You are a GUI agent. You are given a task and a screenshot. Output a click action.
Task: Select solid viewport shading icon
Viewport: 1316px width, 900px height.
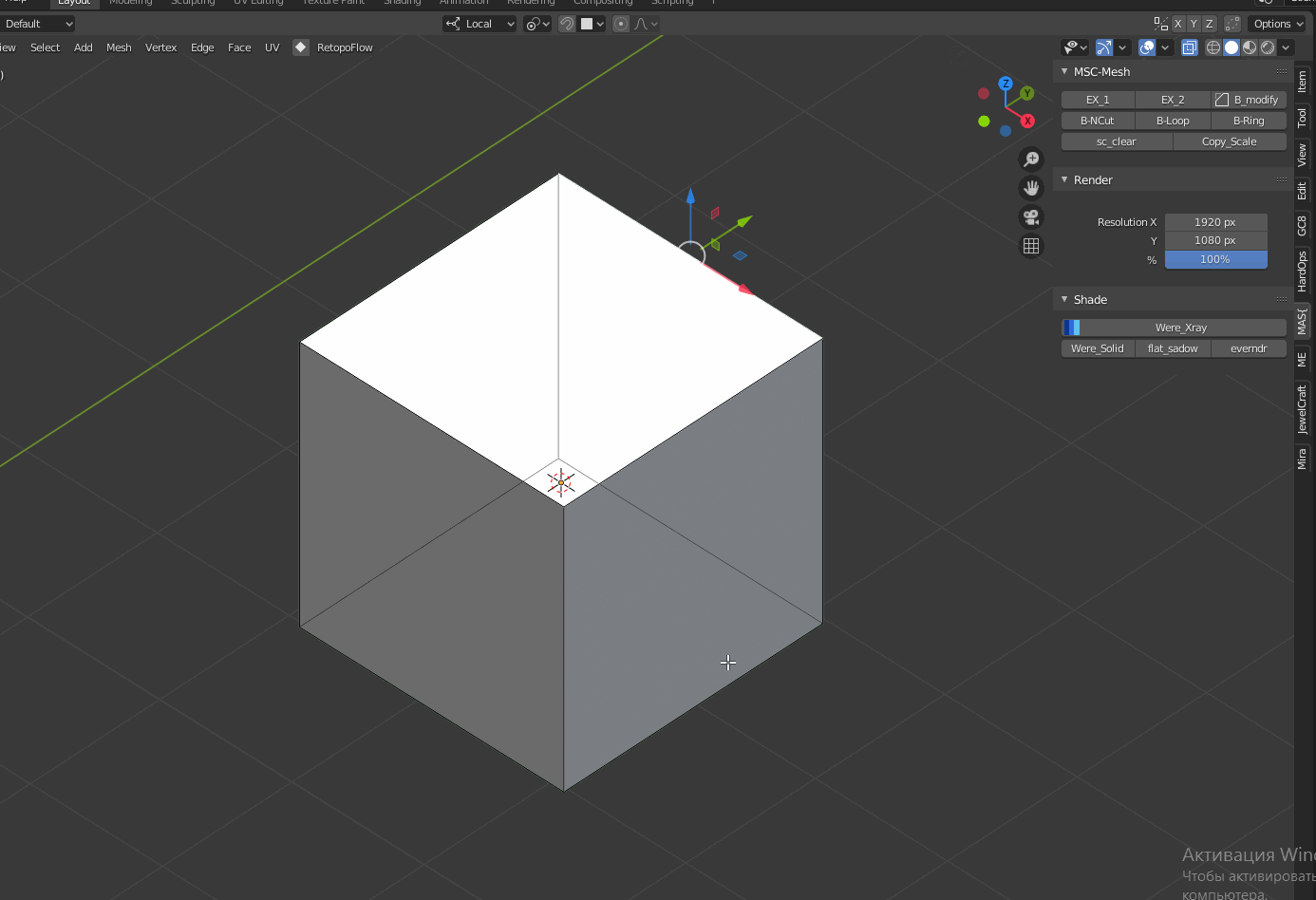(x=1231, y=47)
